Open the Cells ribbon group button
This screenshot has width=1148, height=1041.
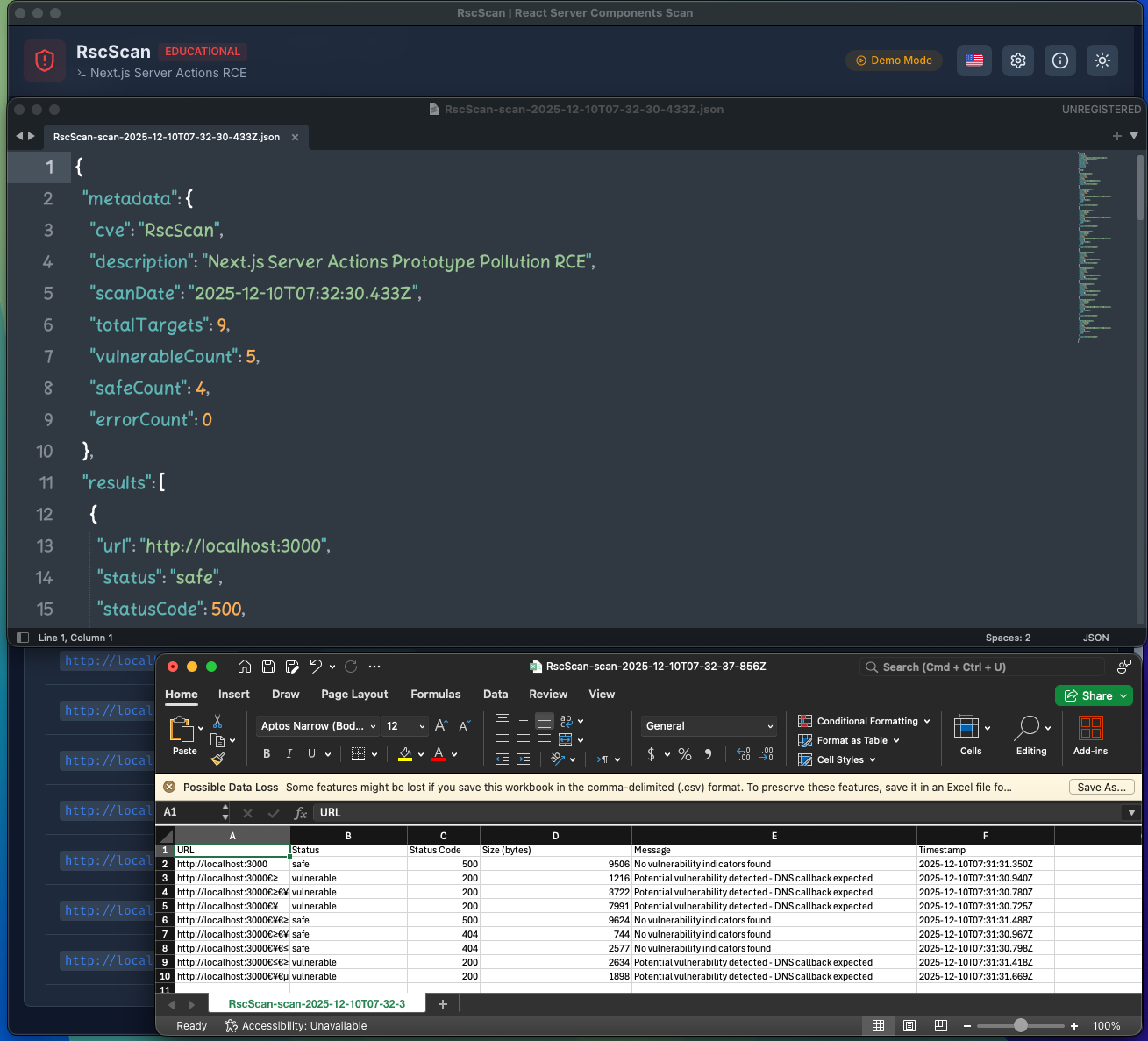coord(971,735)
